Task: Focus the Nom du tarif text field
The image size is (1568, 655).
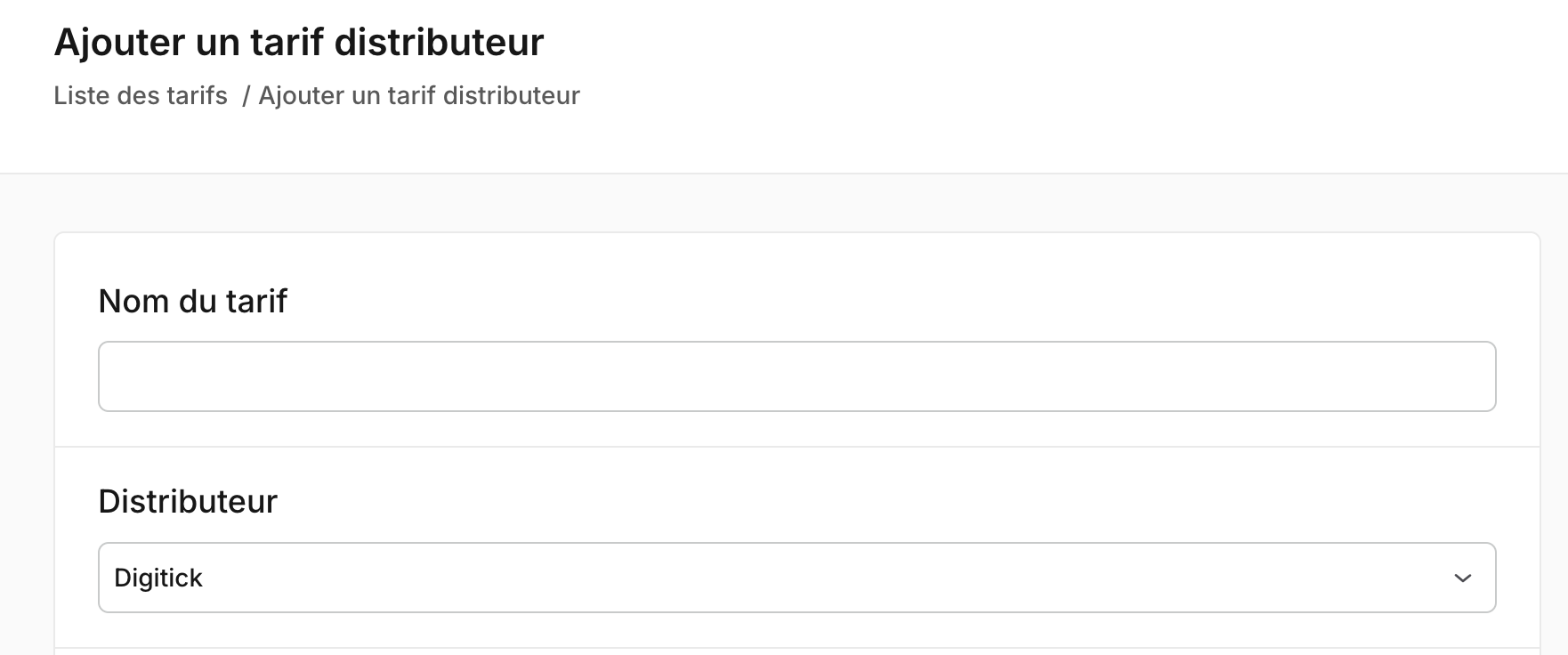Action: [x=796, y=376]
